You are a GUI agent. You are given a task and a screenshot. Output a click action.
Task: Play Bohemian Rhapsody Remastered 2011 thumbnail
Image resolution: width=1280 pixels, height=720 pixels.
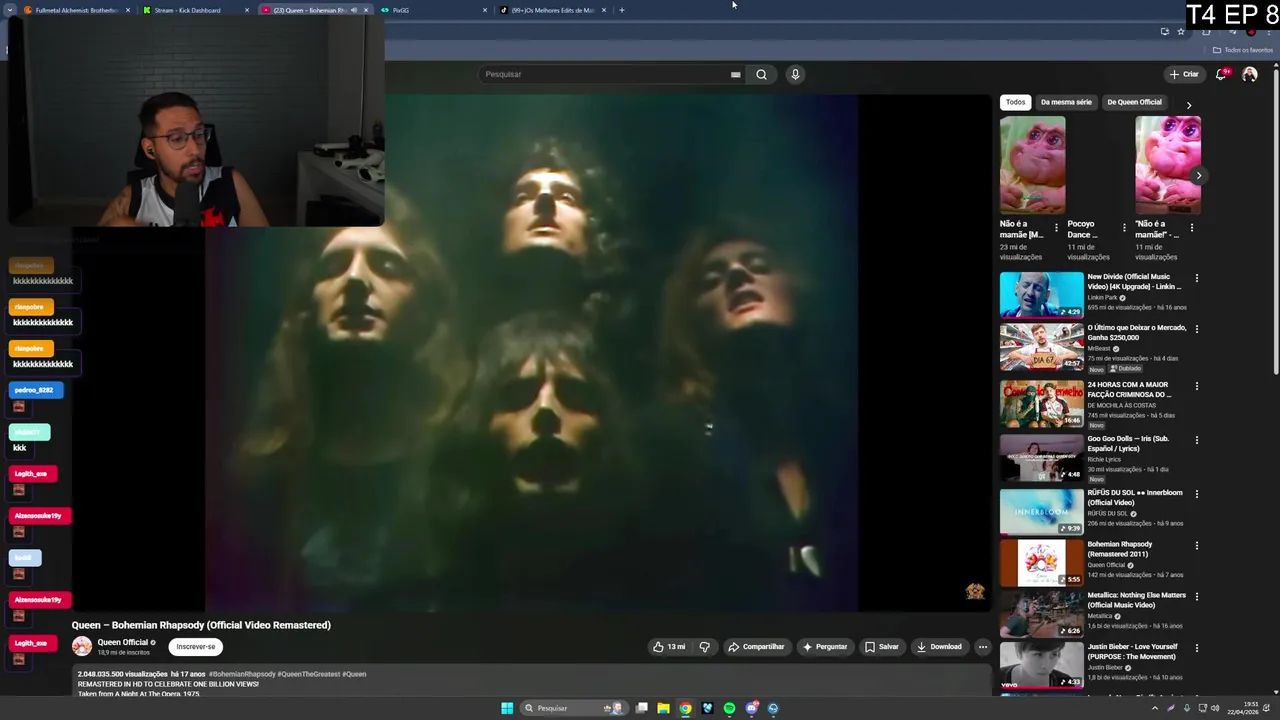click(1041, 563)
